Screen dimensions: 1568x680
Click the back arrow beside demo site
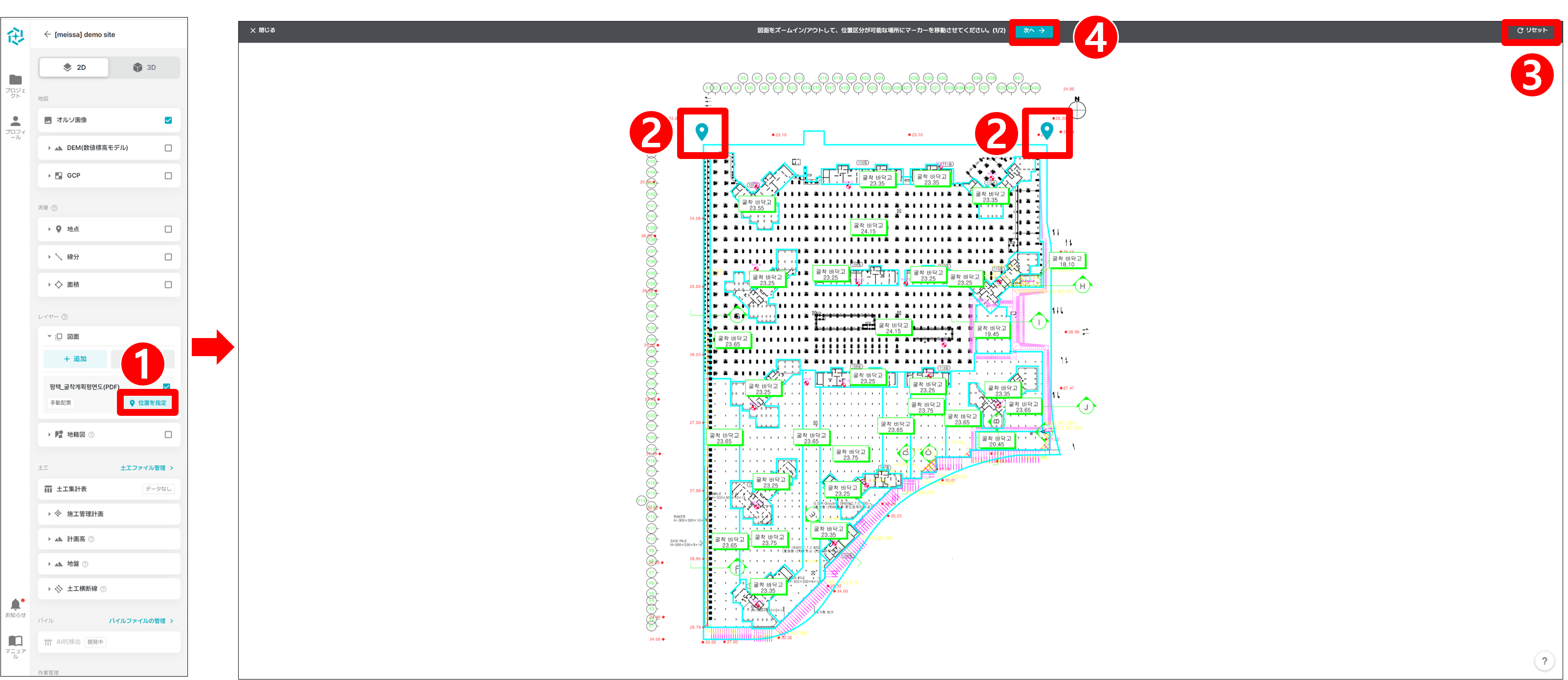(47, 35)
